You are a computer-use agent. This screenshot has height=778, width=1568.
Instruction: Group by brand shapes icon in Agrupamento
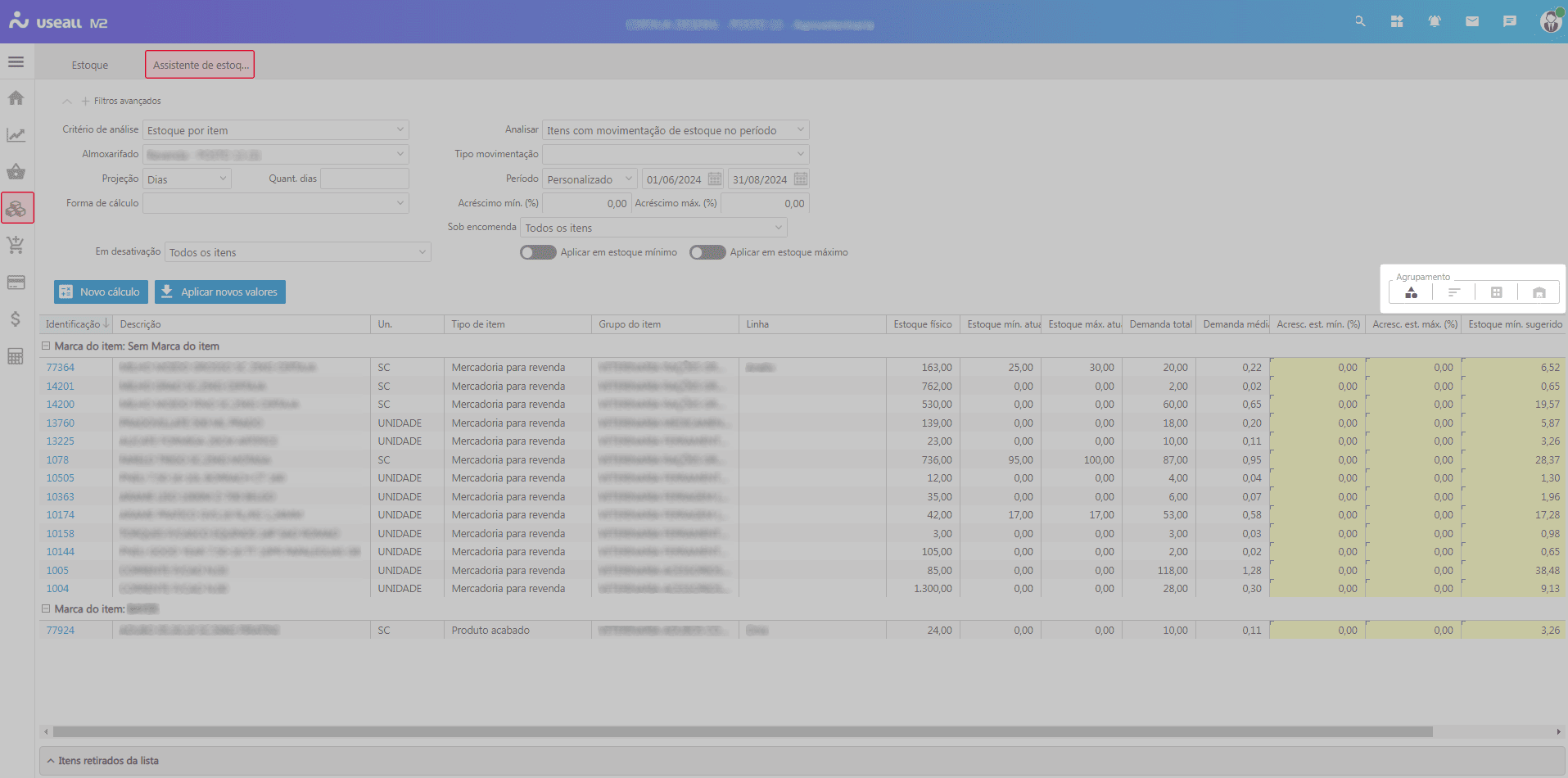pos(1412,292)
